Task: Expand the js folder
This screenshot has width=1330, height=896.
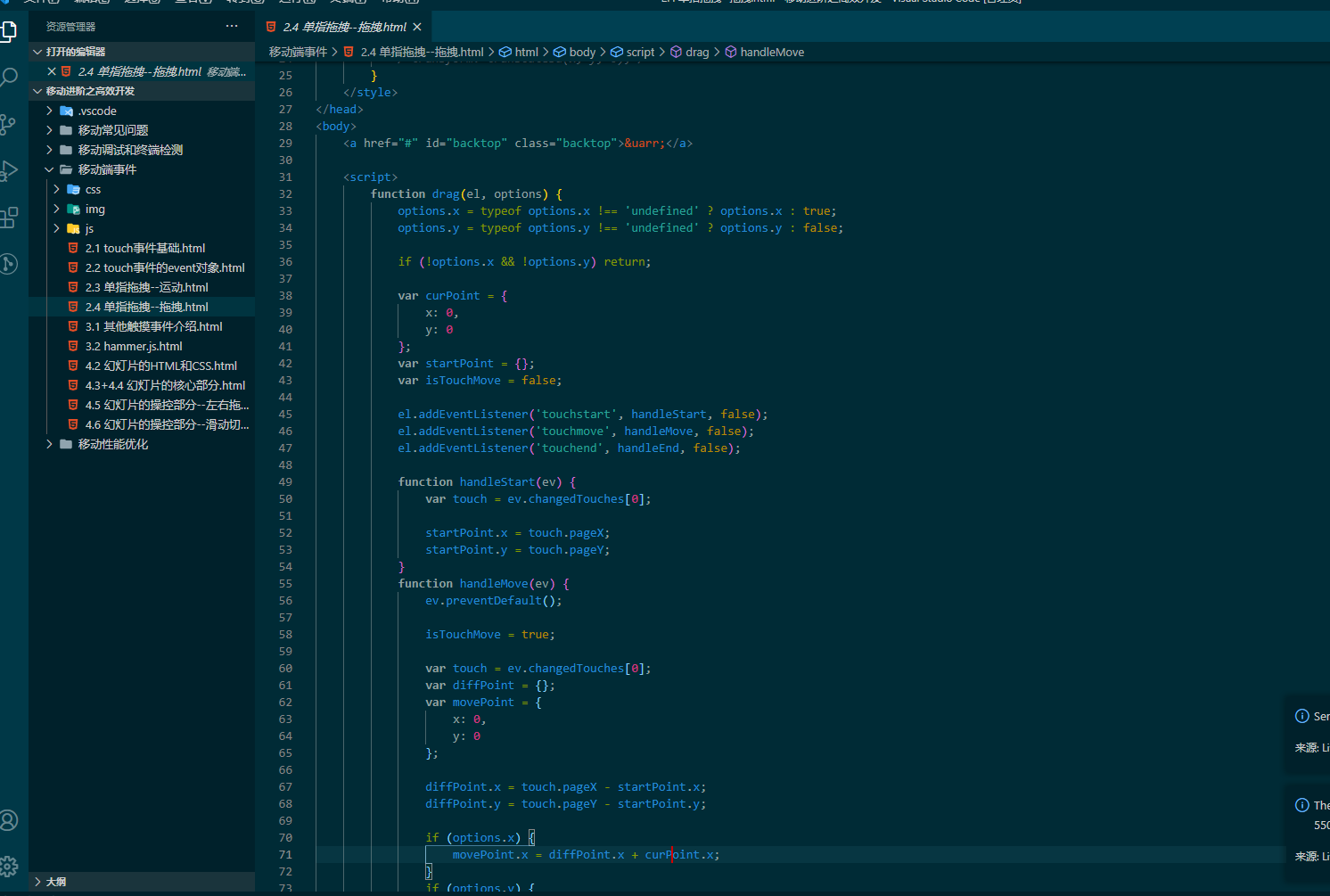Action: tap(142, 228)
